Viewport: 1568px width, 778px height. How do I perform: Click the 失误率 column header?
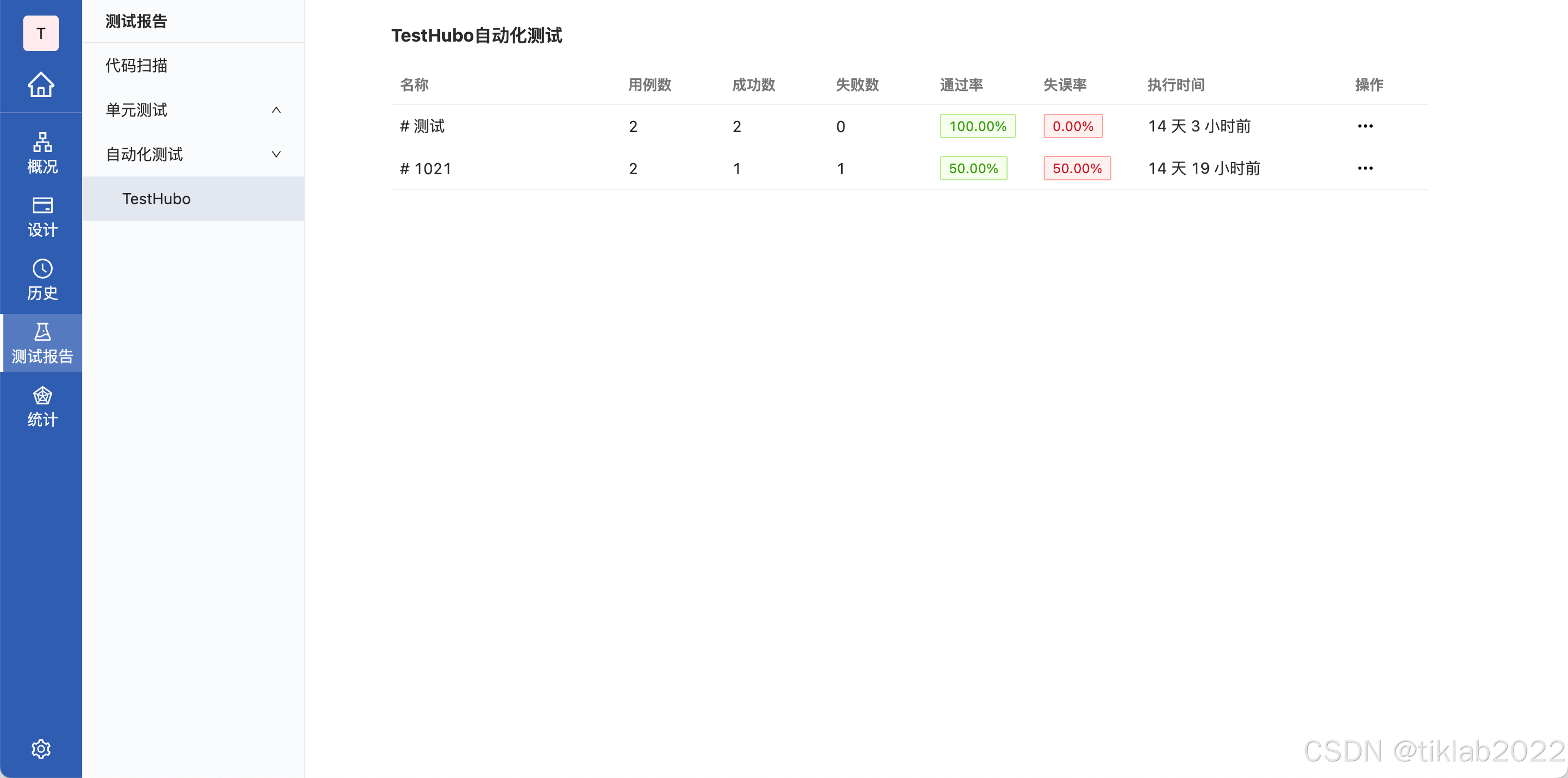[1065, 84]
